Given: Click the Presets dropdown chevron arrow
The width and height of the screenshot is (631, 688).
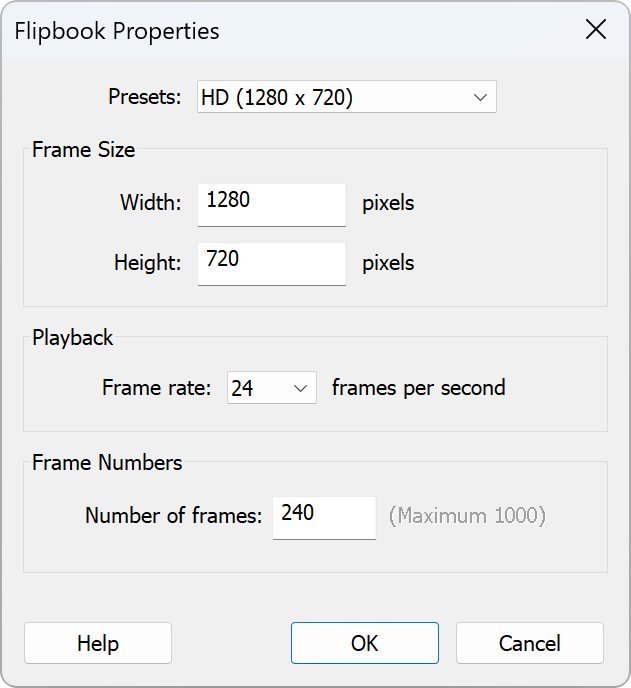Looking at the screenshot, I should (480, 97).
